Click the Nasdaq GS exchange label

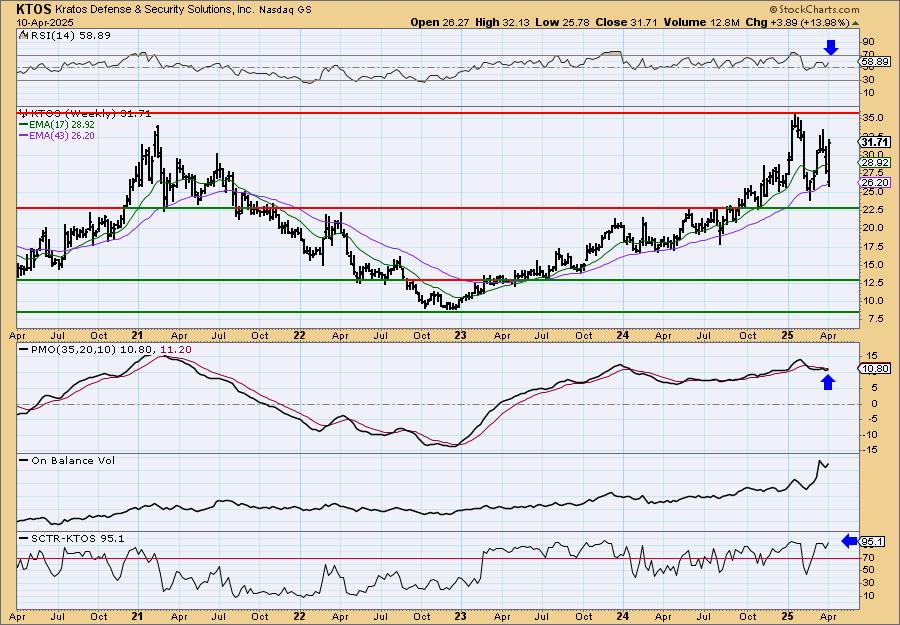click(x=285, y=10)
